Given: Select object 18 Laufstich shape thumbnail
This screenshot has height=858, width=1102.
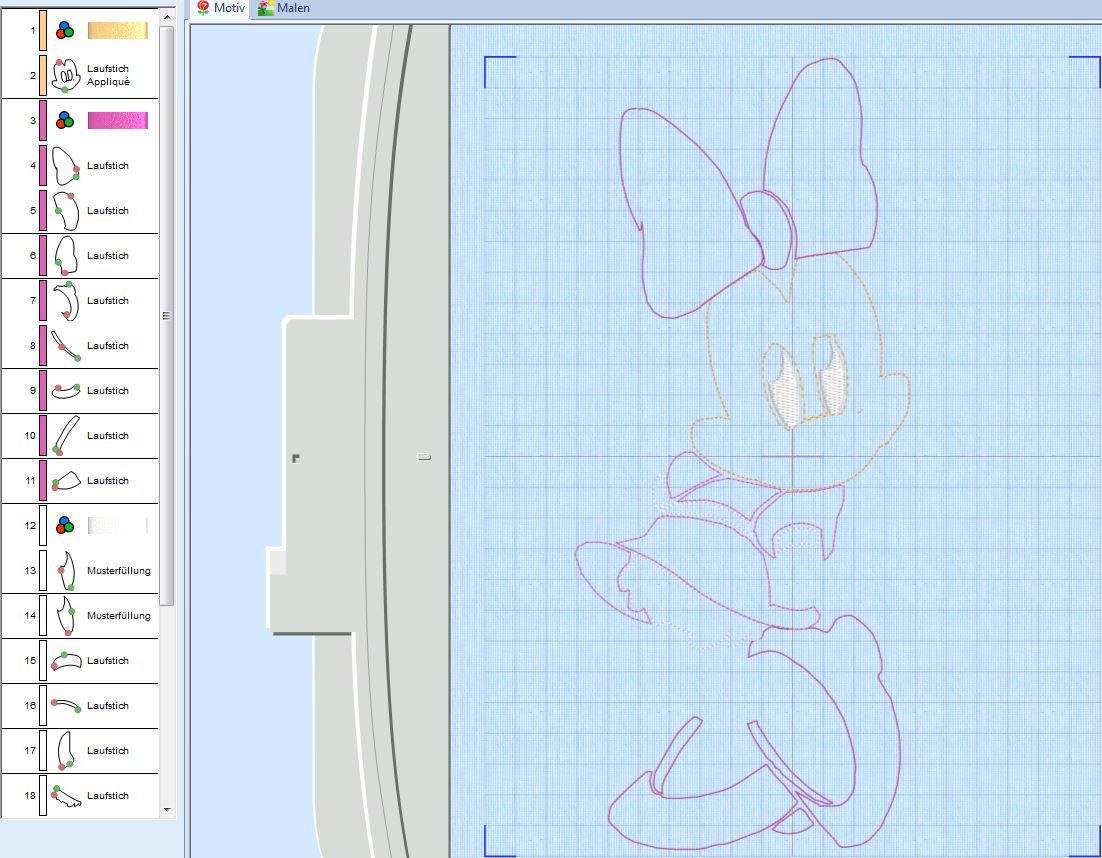Looking at the screenshot, I should pos(65,795).
